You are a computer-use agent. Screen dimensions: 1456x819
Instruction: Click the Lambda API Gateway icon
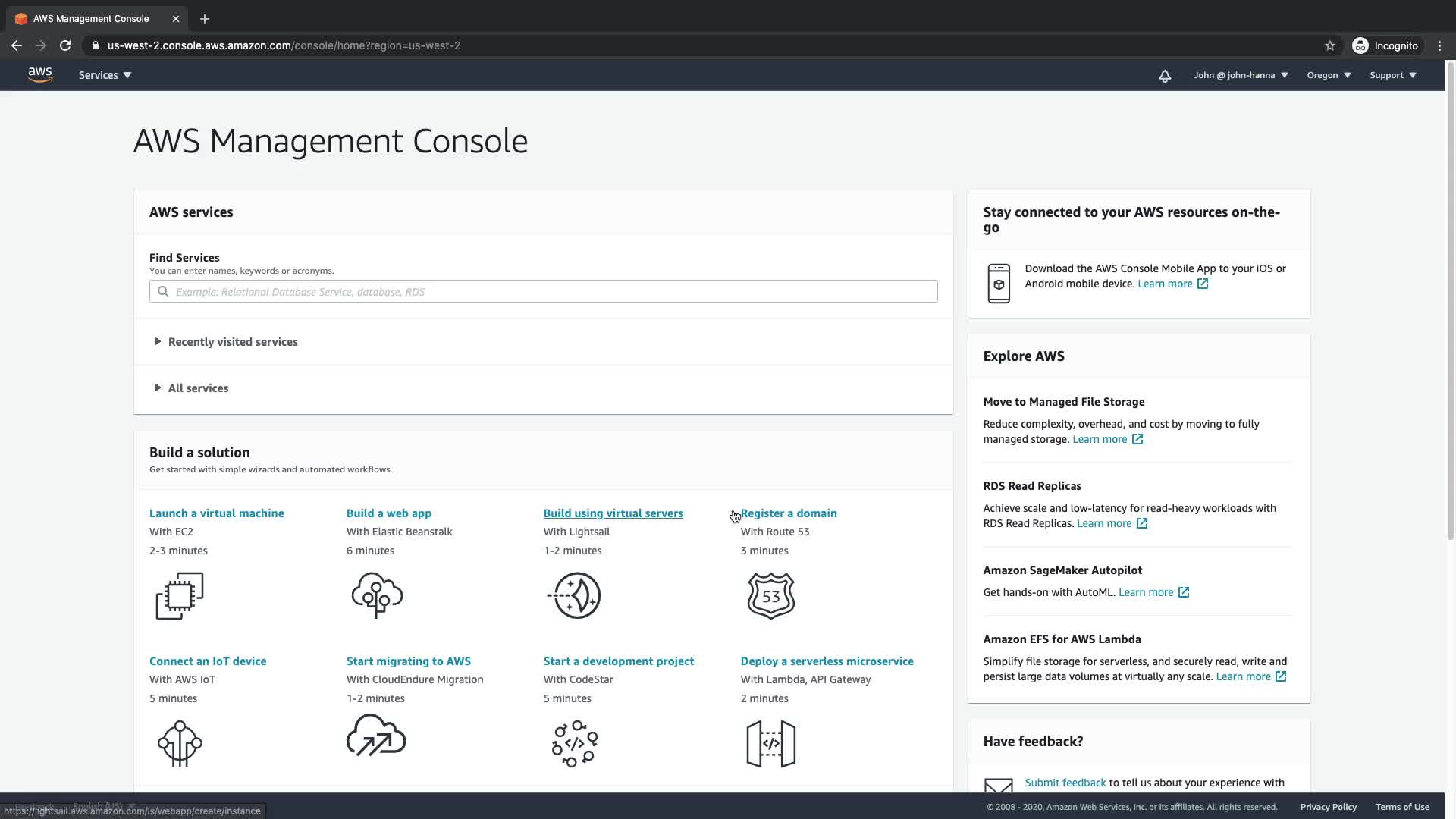770,743
